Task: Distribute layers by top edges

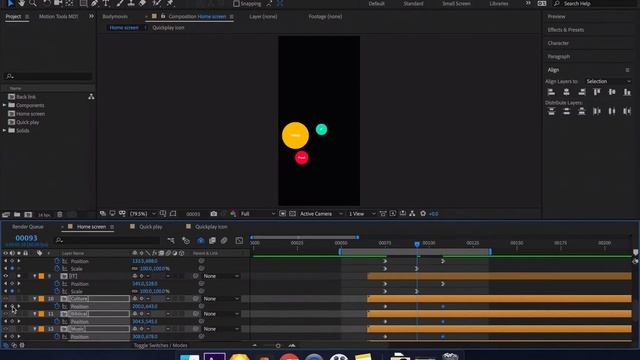Action: (551, 111)
